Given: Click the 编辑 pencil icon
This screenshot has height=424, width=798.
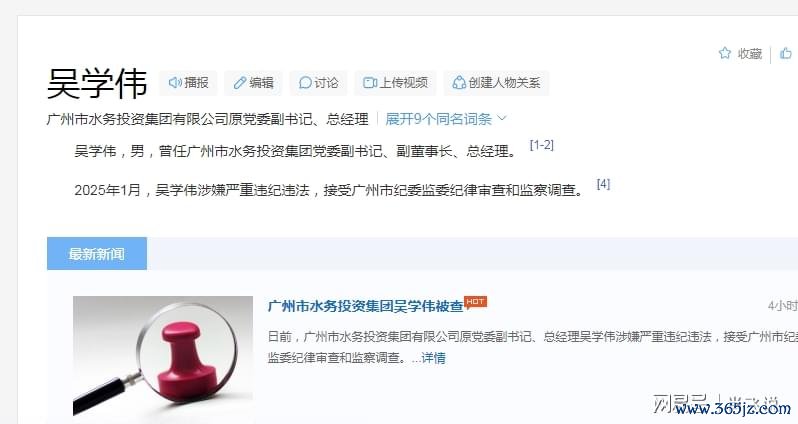Looking at the screenshot, I should [240, 83].
